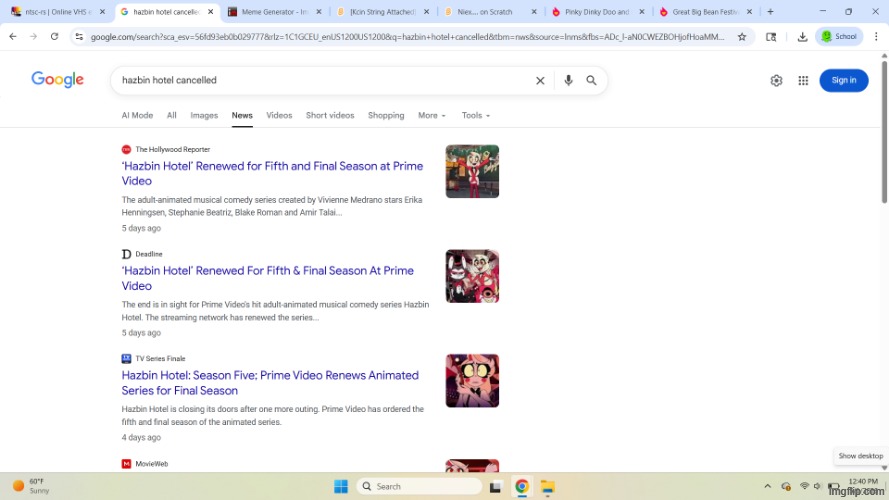This screenshot has height=500, width=889.
Task: Click the Deadline source label
Action: click(149, 254)
